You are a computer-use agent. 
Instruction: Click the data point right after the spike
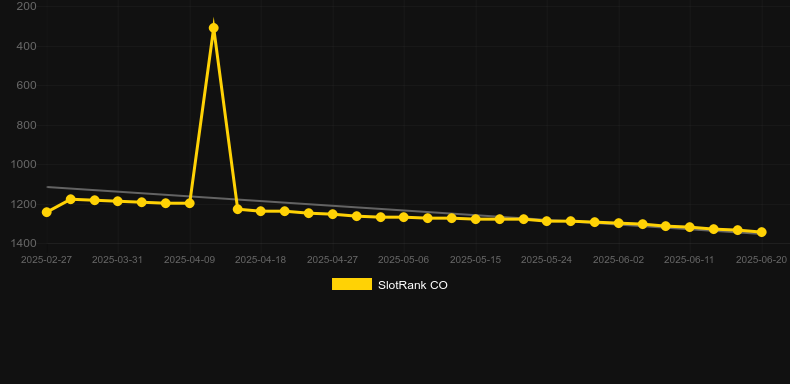pos(238,209)
